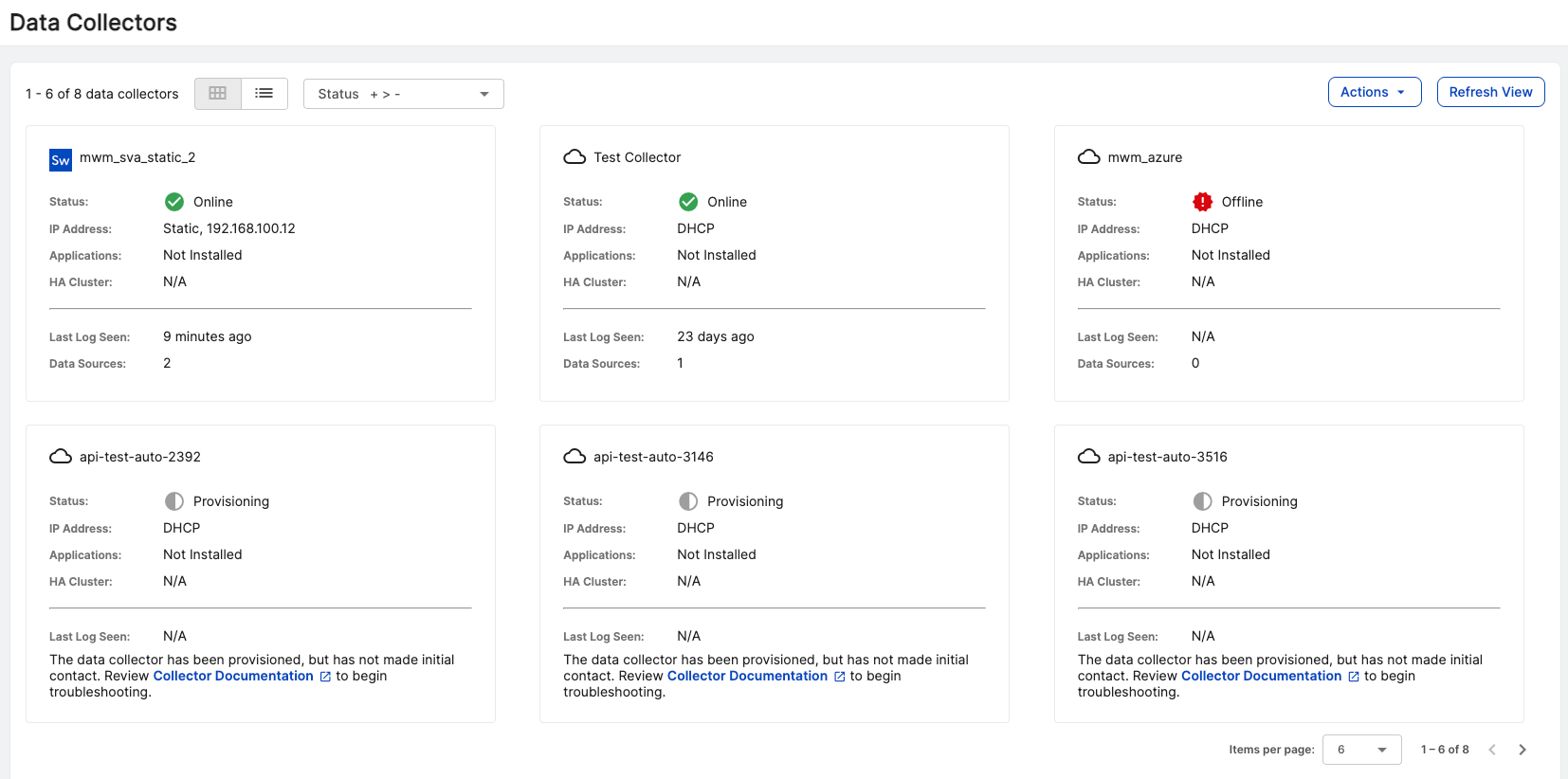The height and width of the screenshot is (779, 1568).
Task: Click the cloud icon beside mwm_azure
Action: click(x=1089, y=157)
